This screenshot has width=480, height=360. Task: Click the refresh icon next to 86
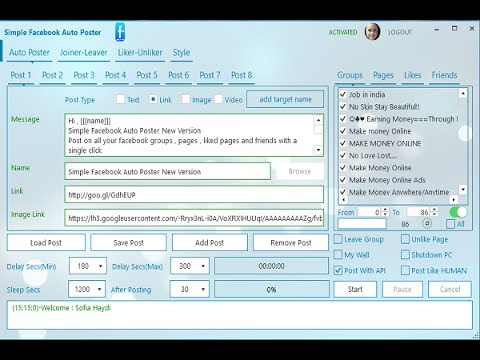coord(427,223)
